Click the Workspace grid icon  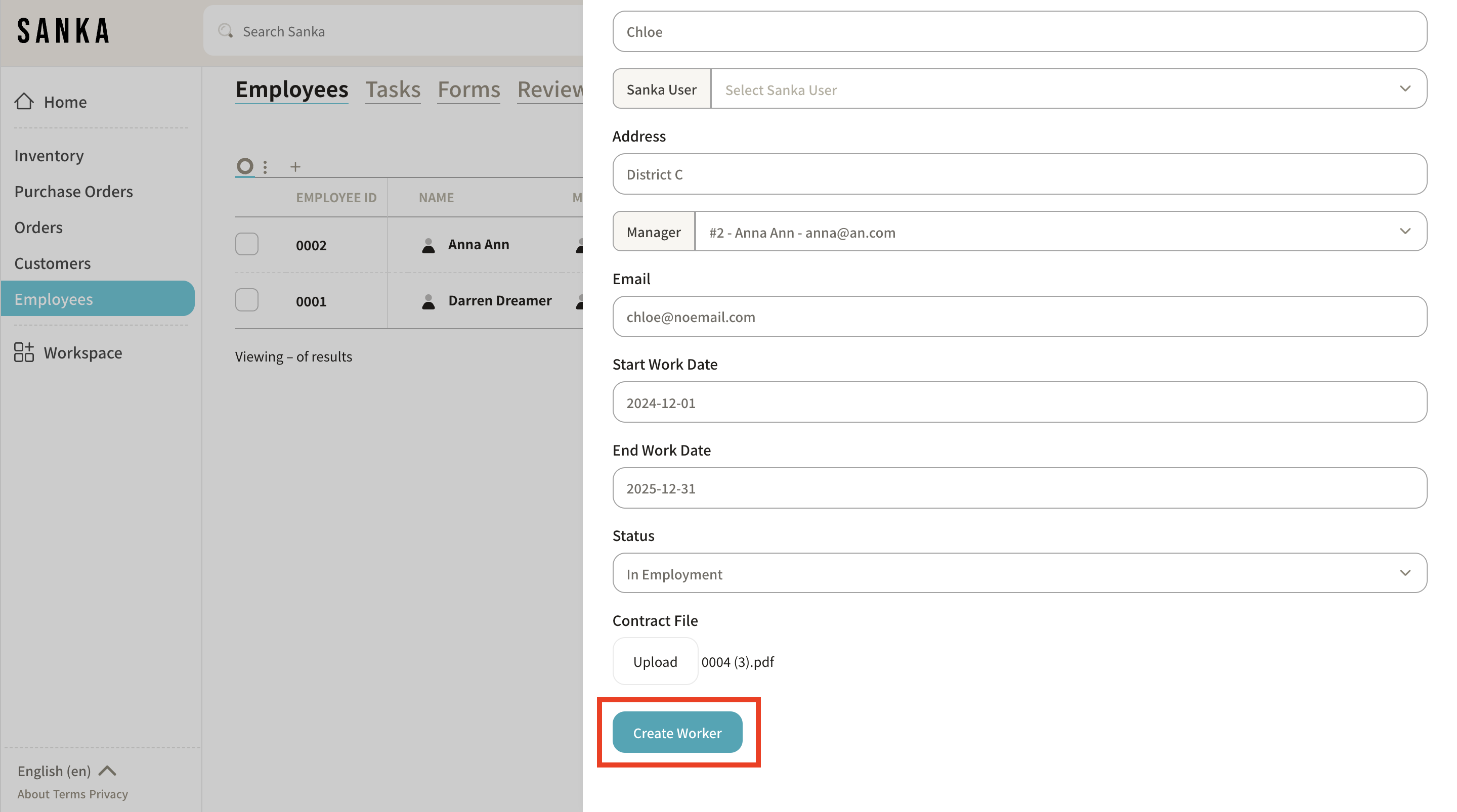24,352
